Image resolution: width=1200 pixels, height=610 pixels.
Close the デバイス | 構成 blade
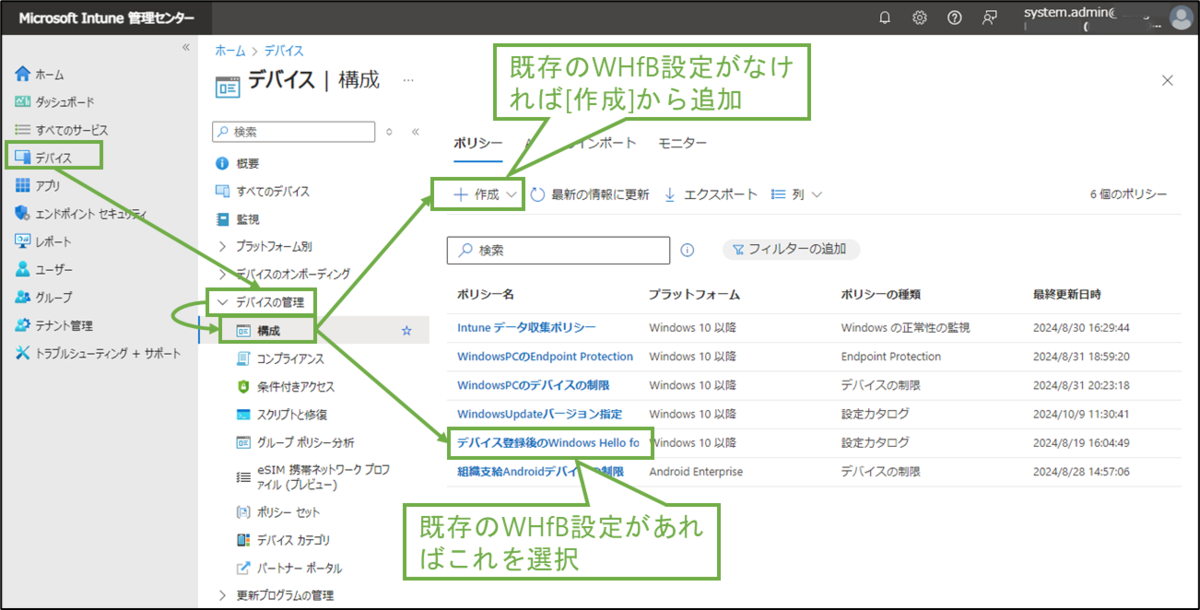coord(1167,81)
